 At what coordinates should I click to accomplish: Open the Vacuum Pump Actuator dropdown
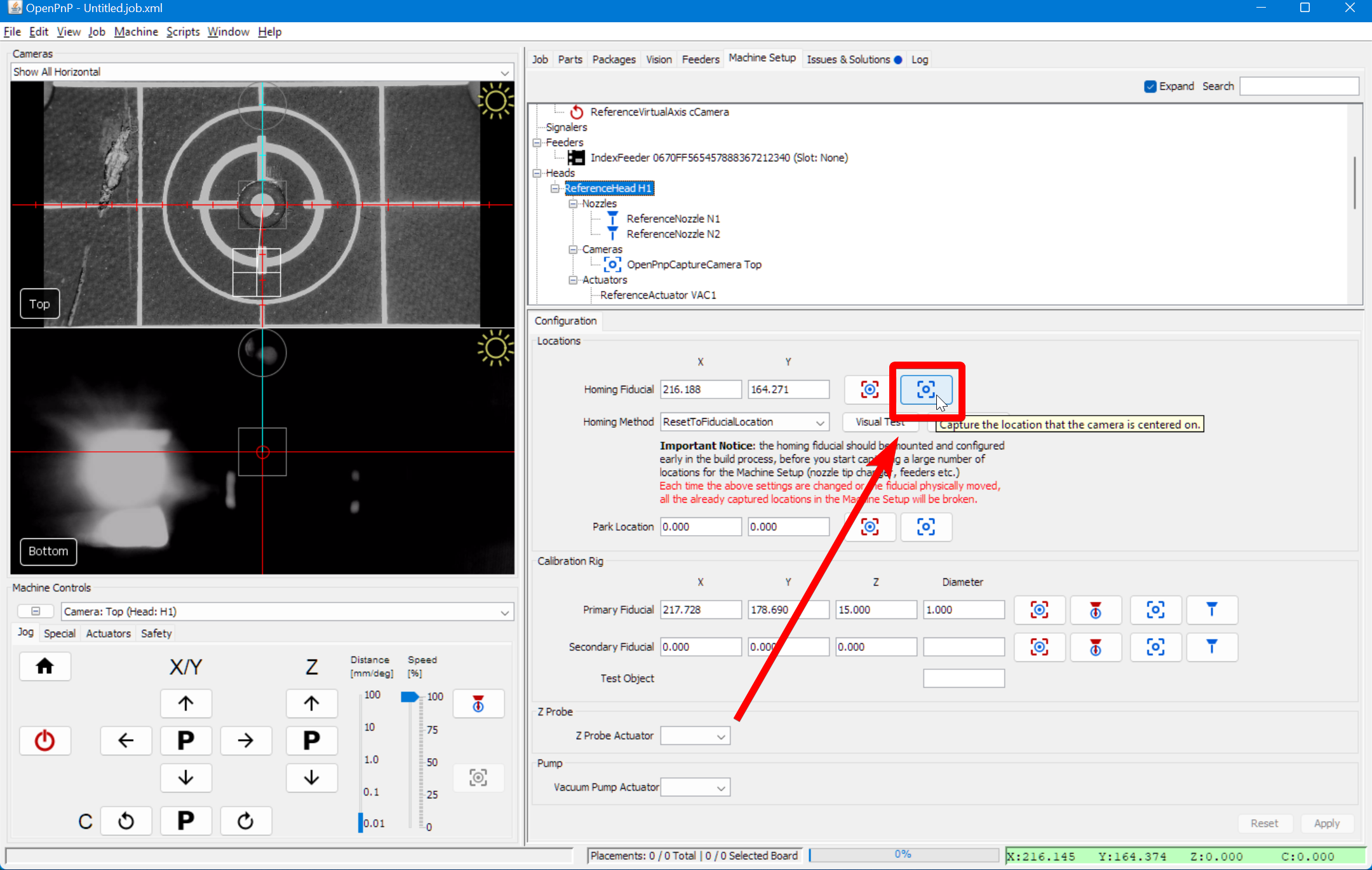pyautogui.click(x=721, y=787)
